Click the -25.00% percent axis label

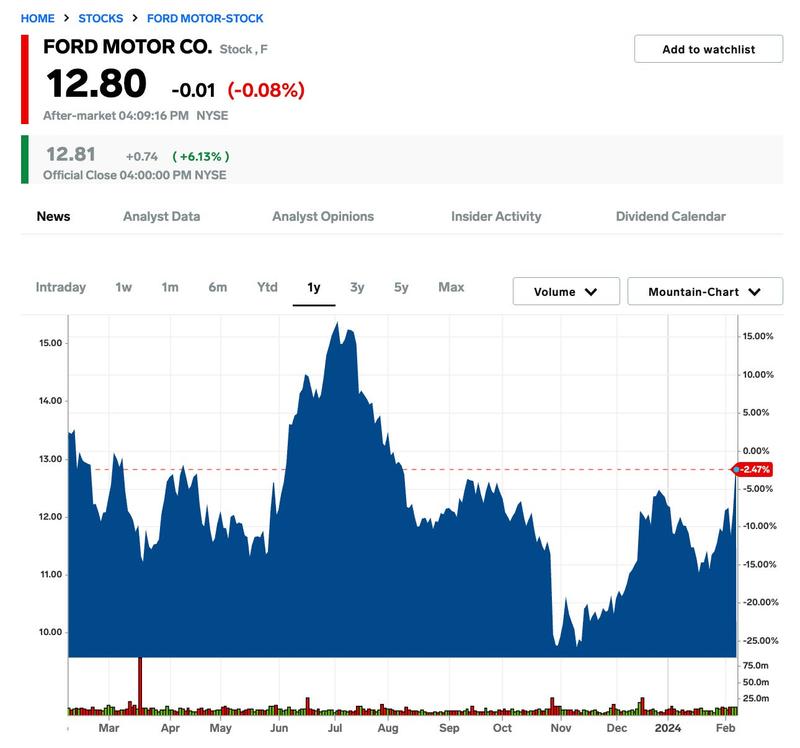click(759, 640)
